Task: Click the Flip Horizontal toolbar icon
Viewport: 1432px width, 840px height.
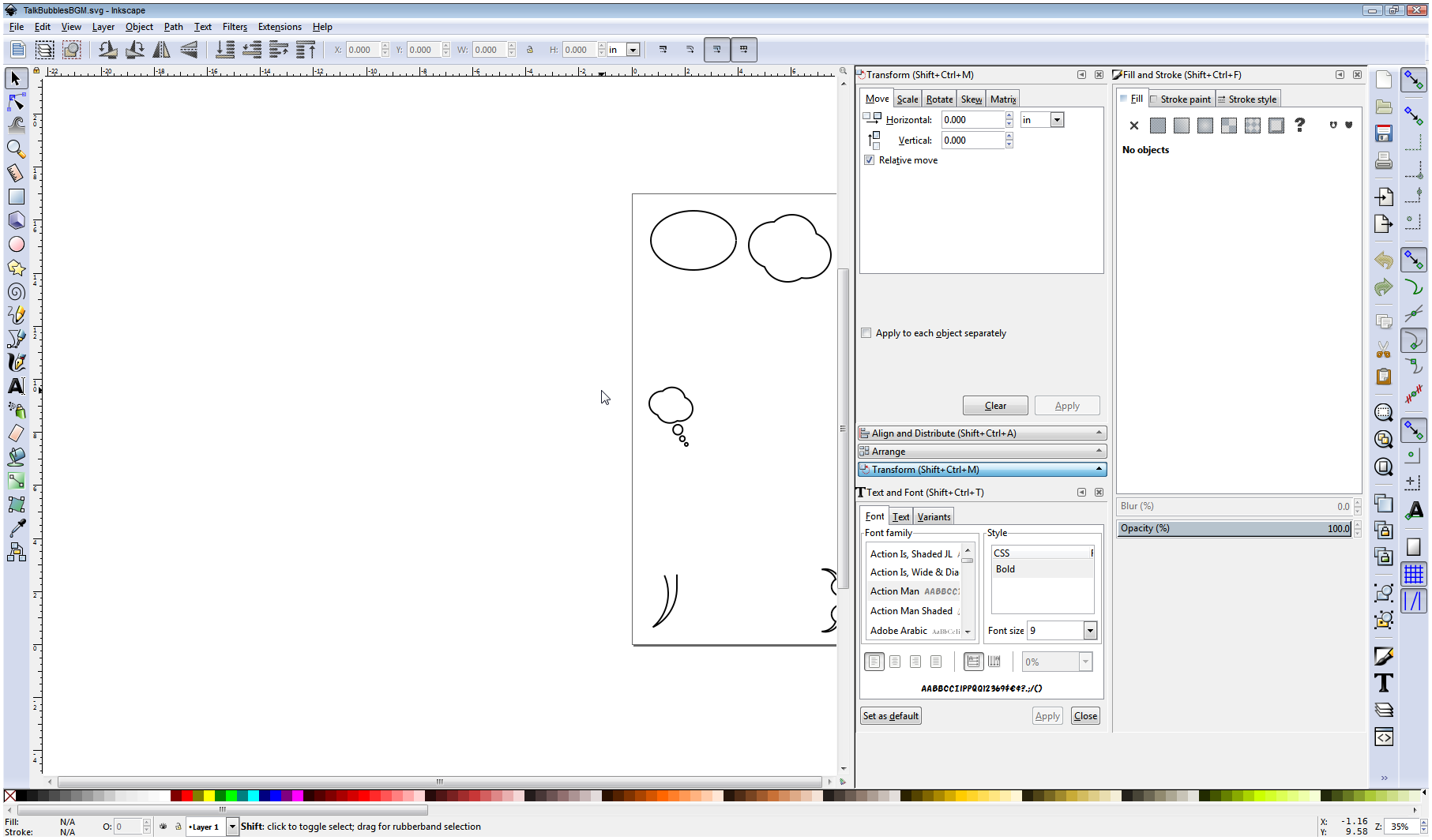Action: point(162,49)
